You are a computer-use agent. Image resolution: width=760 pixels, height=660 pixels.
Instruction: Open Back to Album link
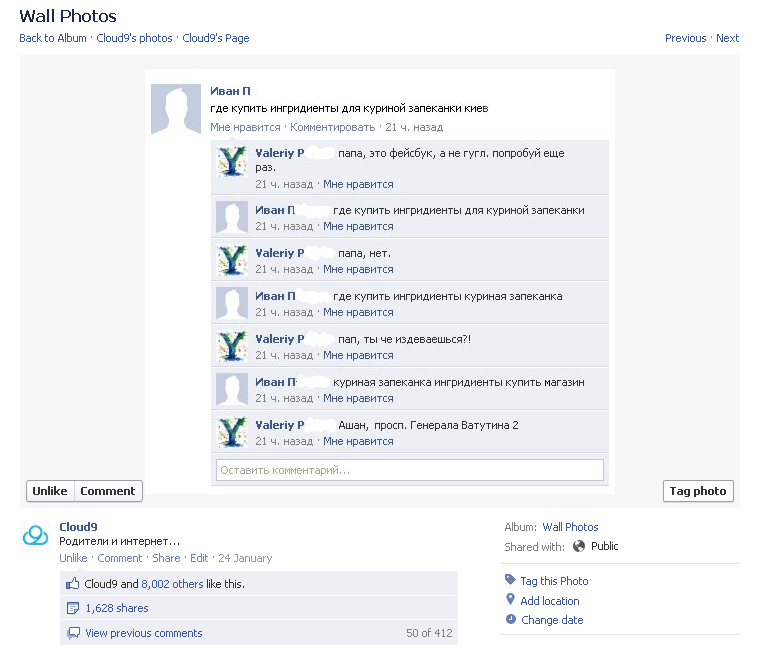[54, 38]
